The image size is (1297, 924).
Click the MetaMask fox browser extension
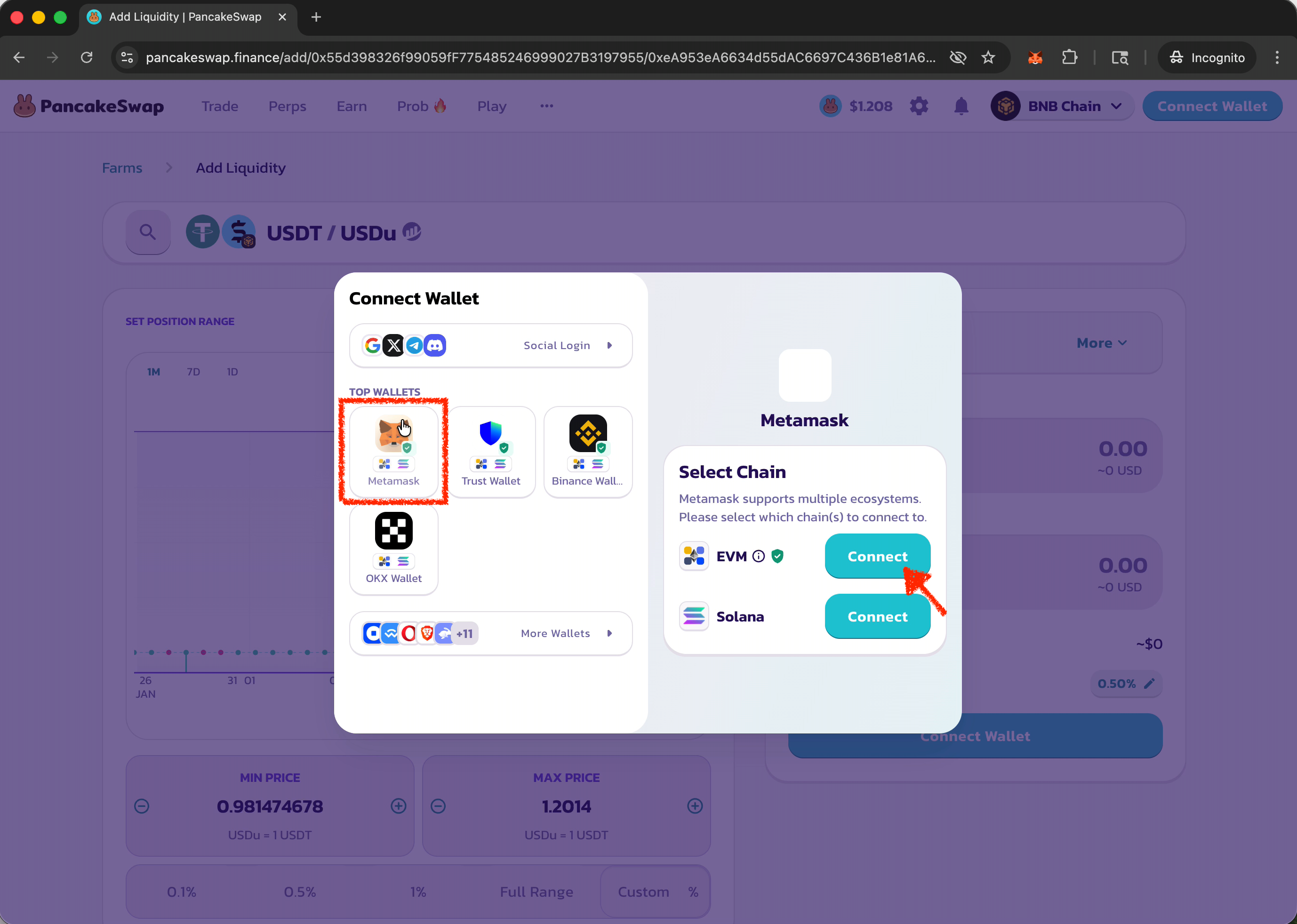[1035, 57]
